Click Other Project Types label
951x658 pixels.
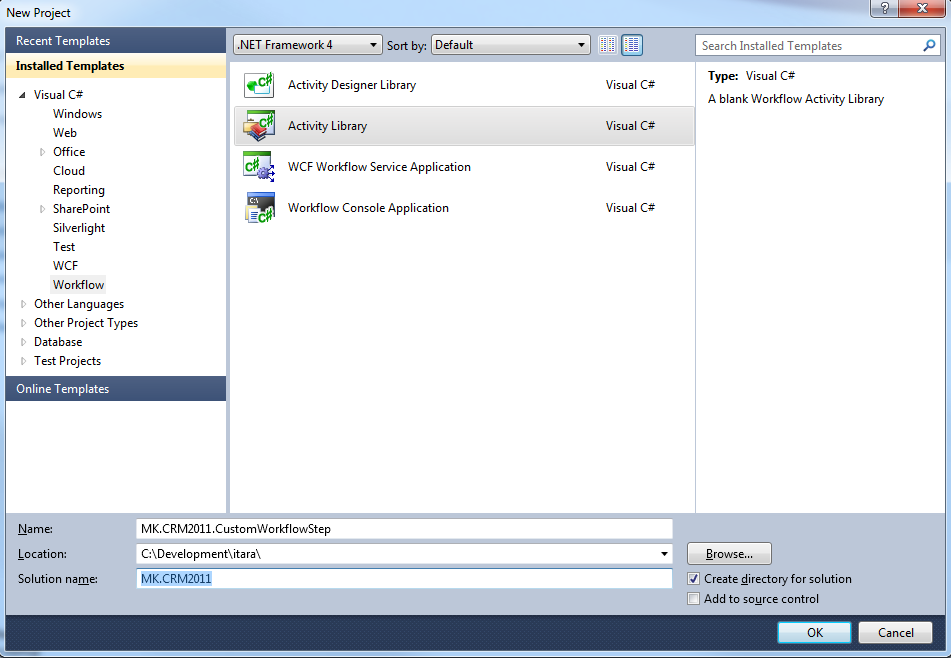(x=86, y=323)
